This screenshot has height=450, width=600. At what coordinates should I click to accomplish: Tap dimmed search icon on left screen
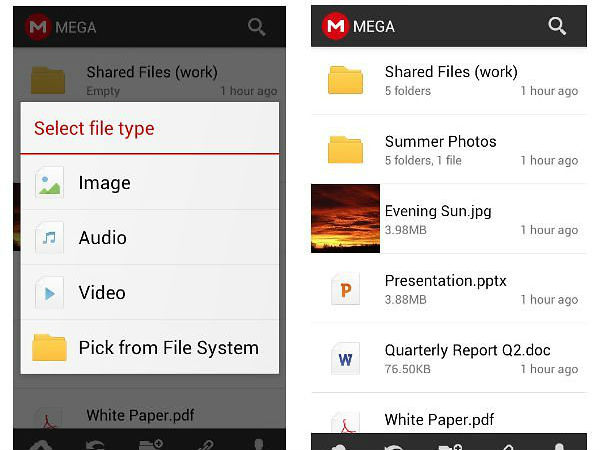(257, 27)
